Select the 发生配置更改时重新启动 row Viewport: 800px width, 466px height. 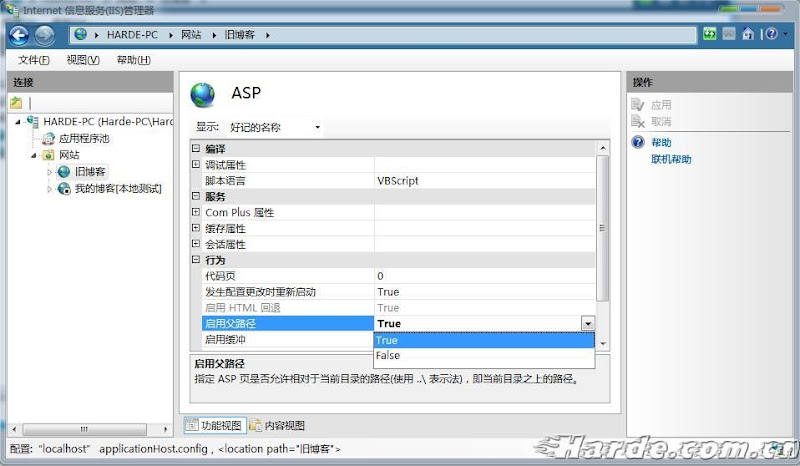click(398, 292)
